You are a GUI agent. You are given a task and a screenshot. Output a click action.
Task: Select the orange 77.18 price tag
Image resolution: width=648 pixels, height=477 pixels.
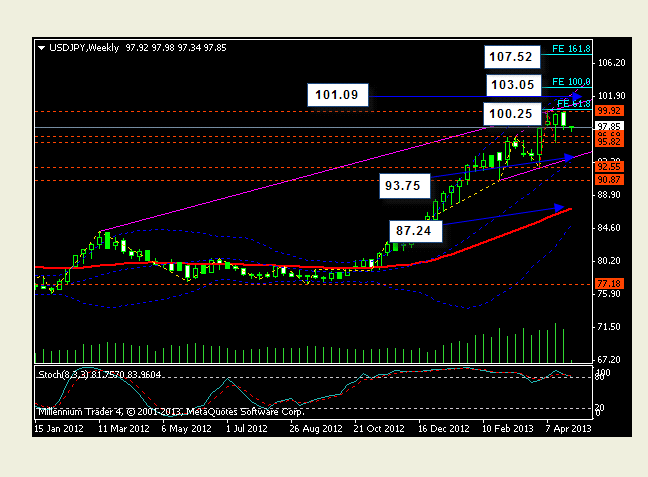[582, 284]
